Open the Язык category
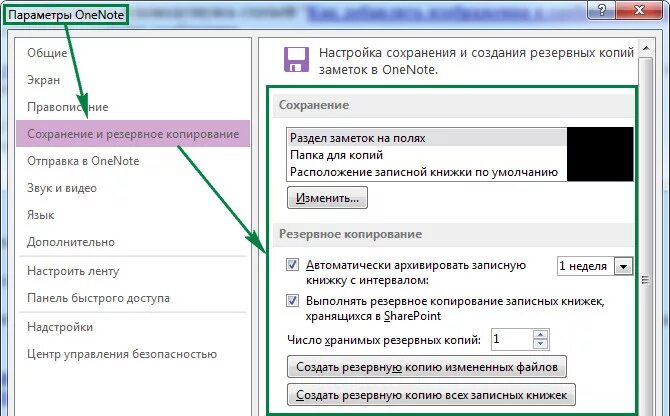 (x=41, y=215)
